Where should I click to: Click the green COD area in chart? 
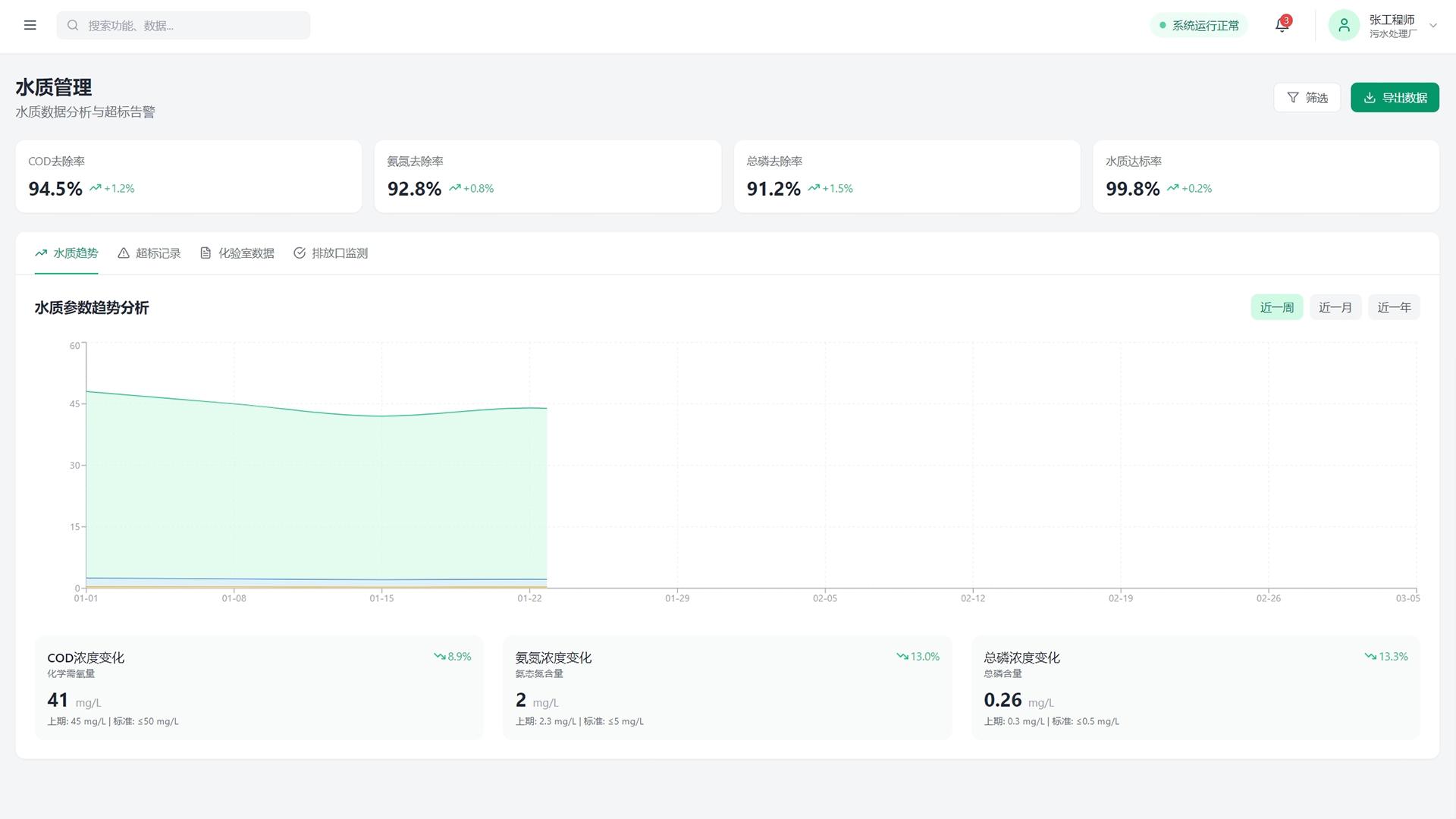[x=316, y=493]
